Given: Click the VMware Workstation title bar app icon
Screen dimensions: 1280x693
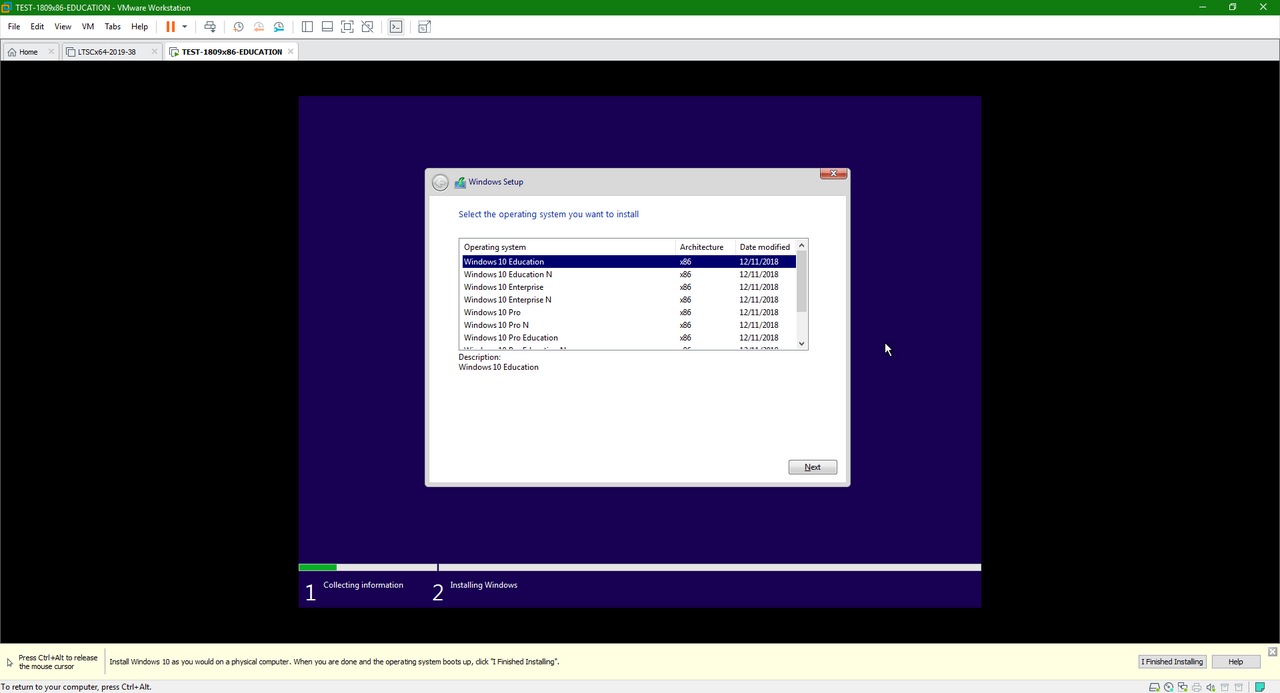Looking at the screenshot, I should (x=7, y=7).
